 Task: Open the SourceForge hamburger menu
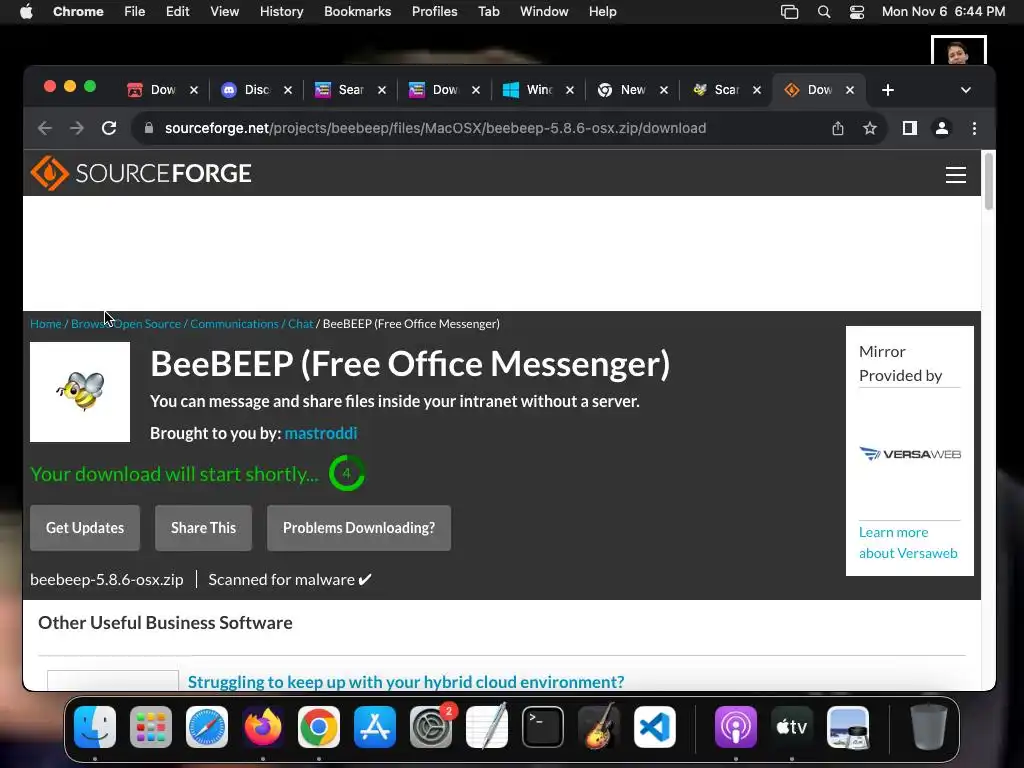tap(955, 174)
